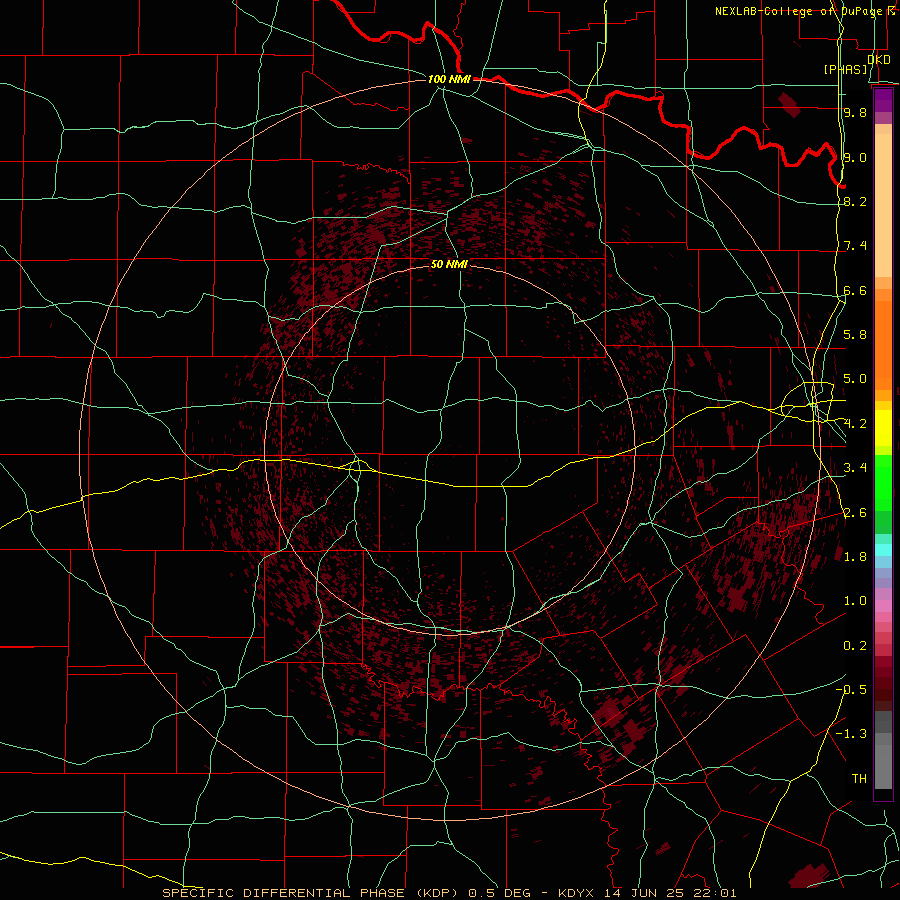
Task: Click the 1.0 scale value
Action: coord(855,601)
